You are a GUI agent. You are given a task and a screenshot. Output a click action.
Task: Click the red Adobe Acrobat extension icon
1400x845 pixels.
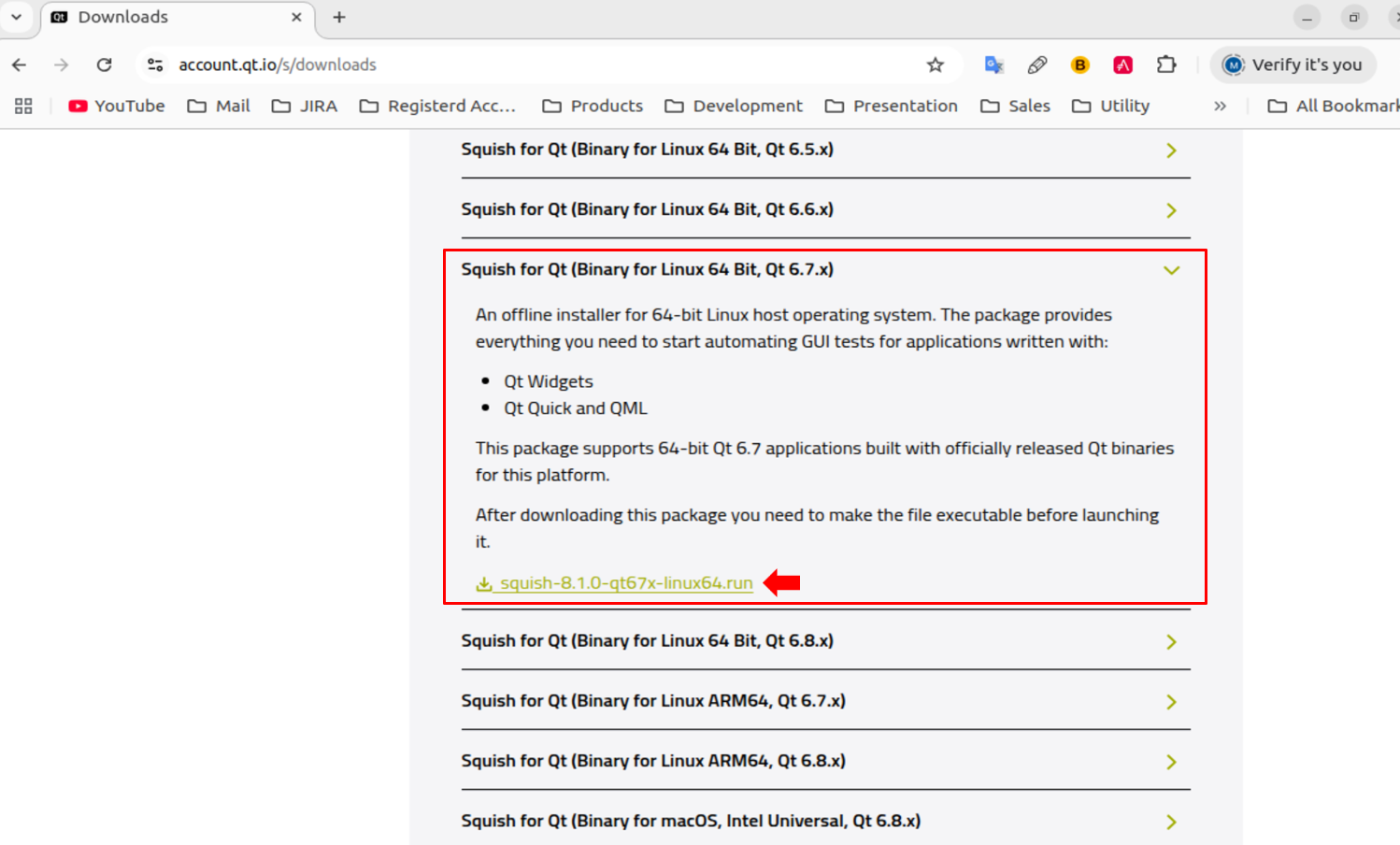1122,64
